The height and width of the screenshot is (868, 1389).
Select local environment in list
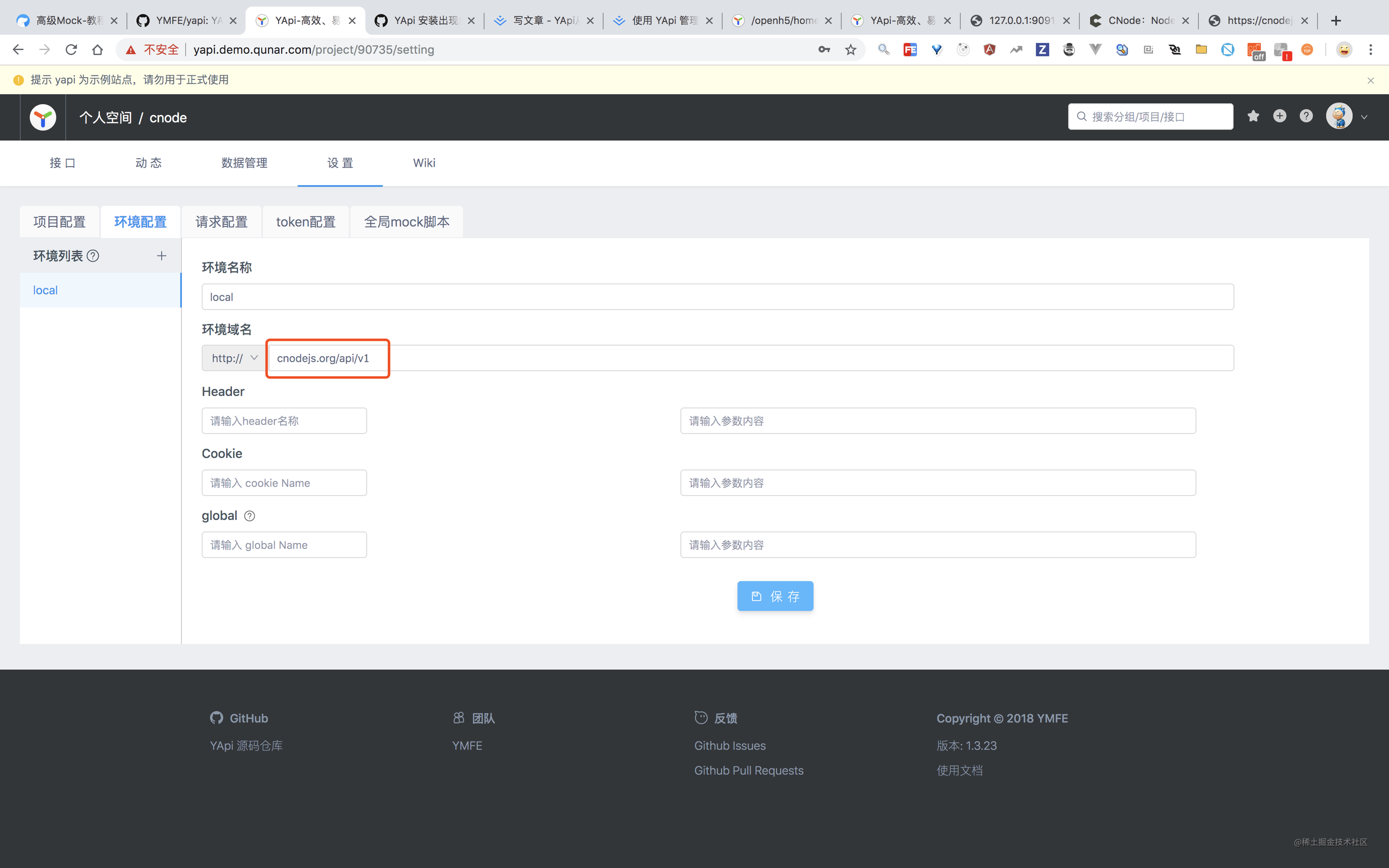click(101, 290)
